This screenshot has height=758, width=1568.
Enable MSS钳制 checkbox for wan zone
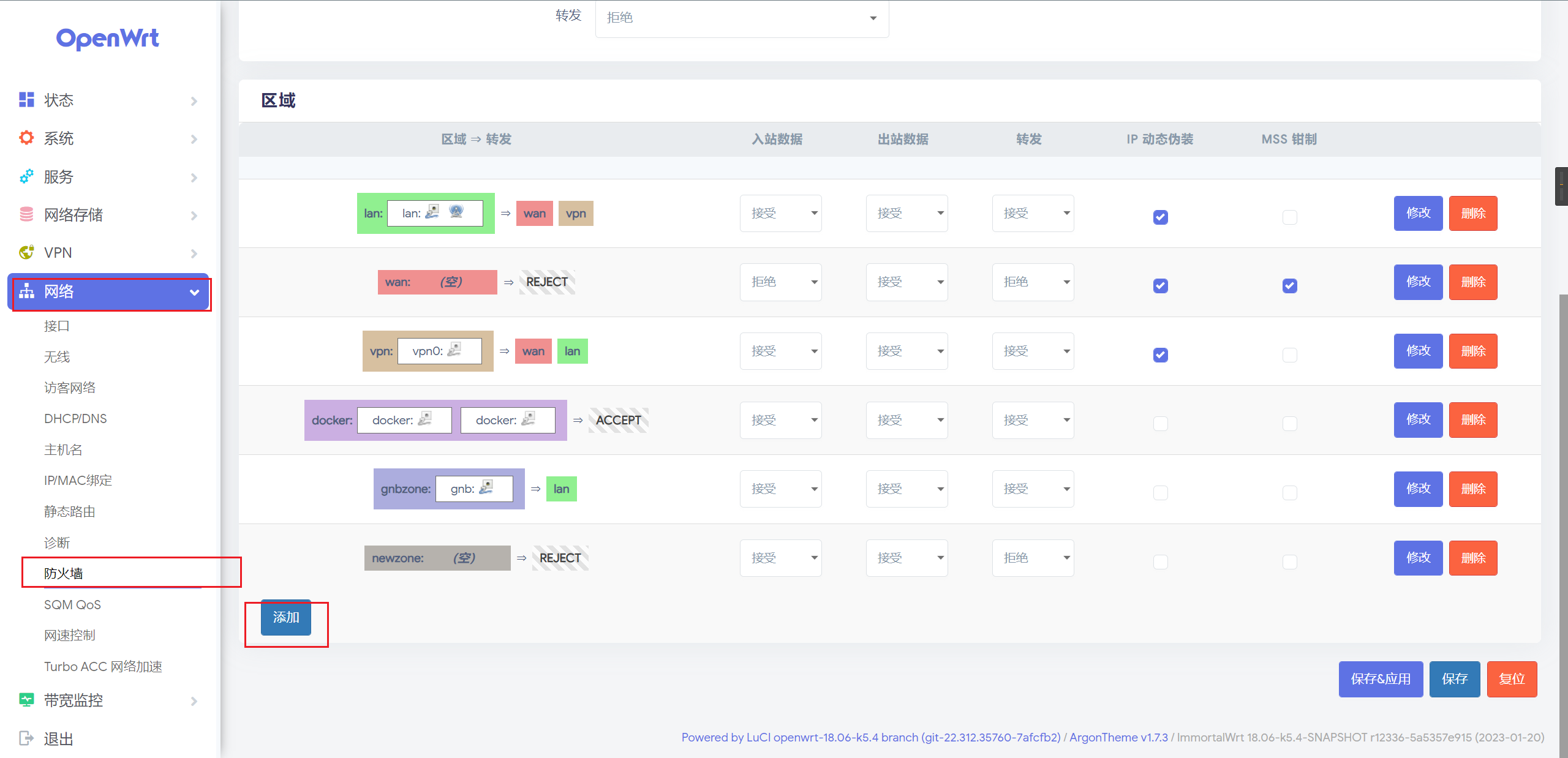(x=1290, y=283)
